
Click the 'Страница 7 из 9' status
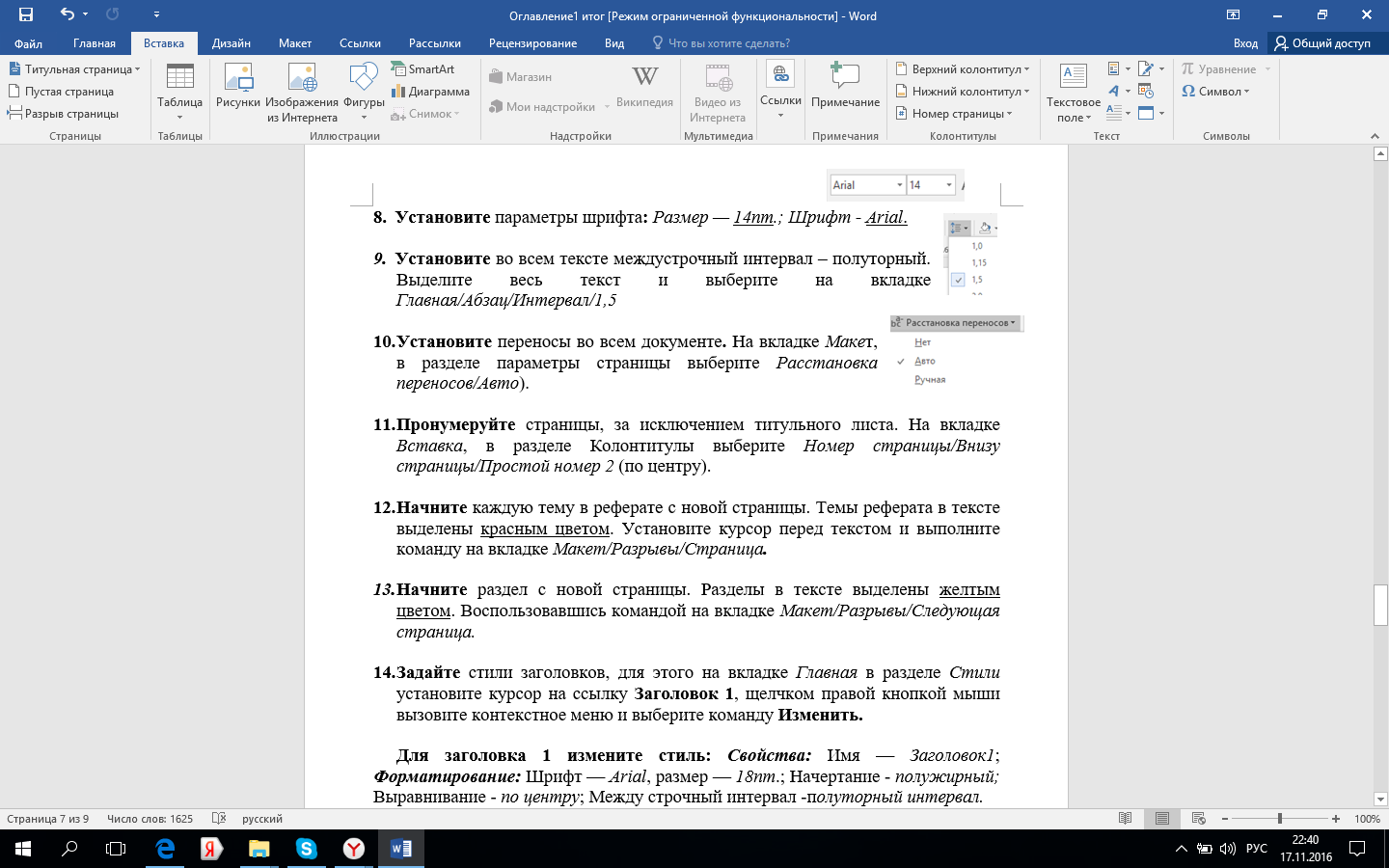click(48, 819)
